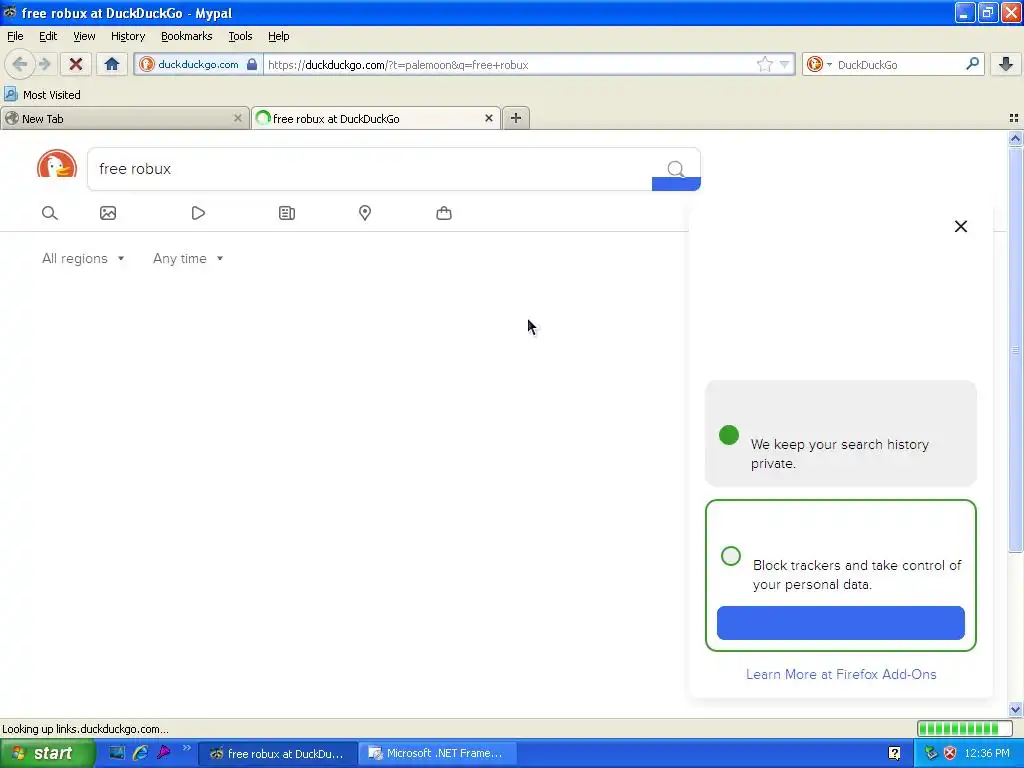Screen dimensions: 1024x768
Task: Toggle green dot for search history private
Action: click(x=729, y=435)
